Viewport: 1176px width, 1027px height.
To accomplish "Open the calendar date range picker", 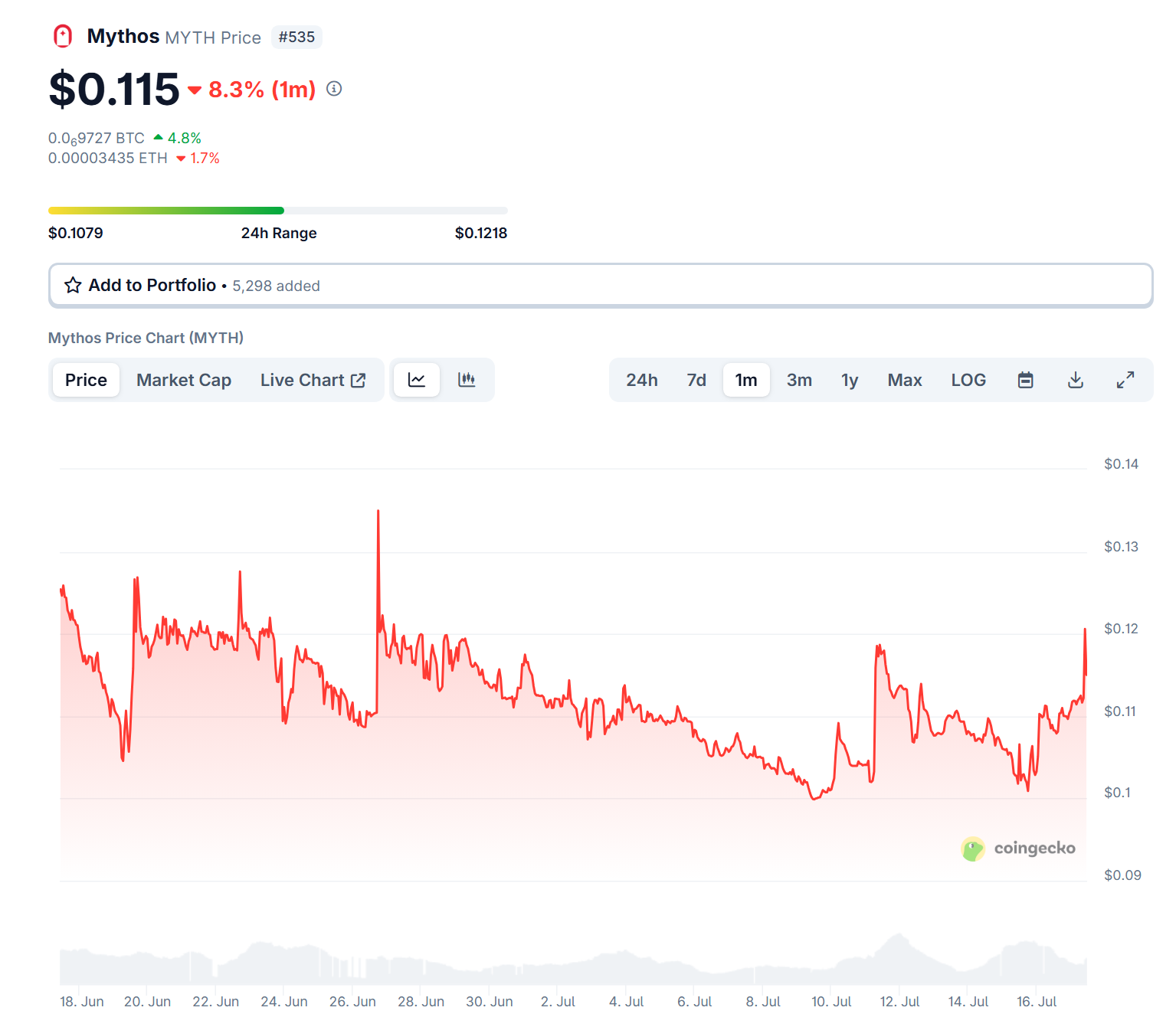I will pos(1026,380).
